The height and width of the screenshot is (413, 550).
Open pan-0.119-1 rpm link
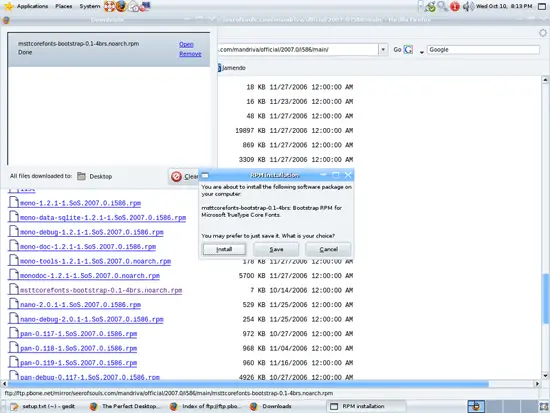78,363
